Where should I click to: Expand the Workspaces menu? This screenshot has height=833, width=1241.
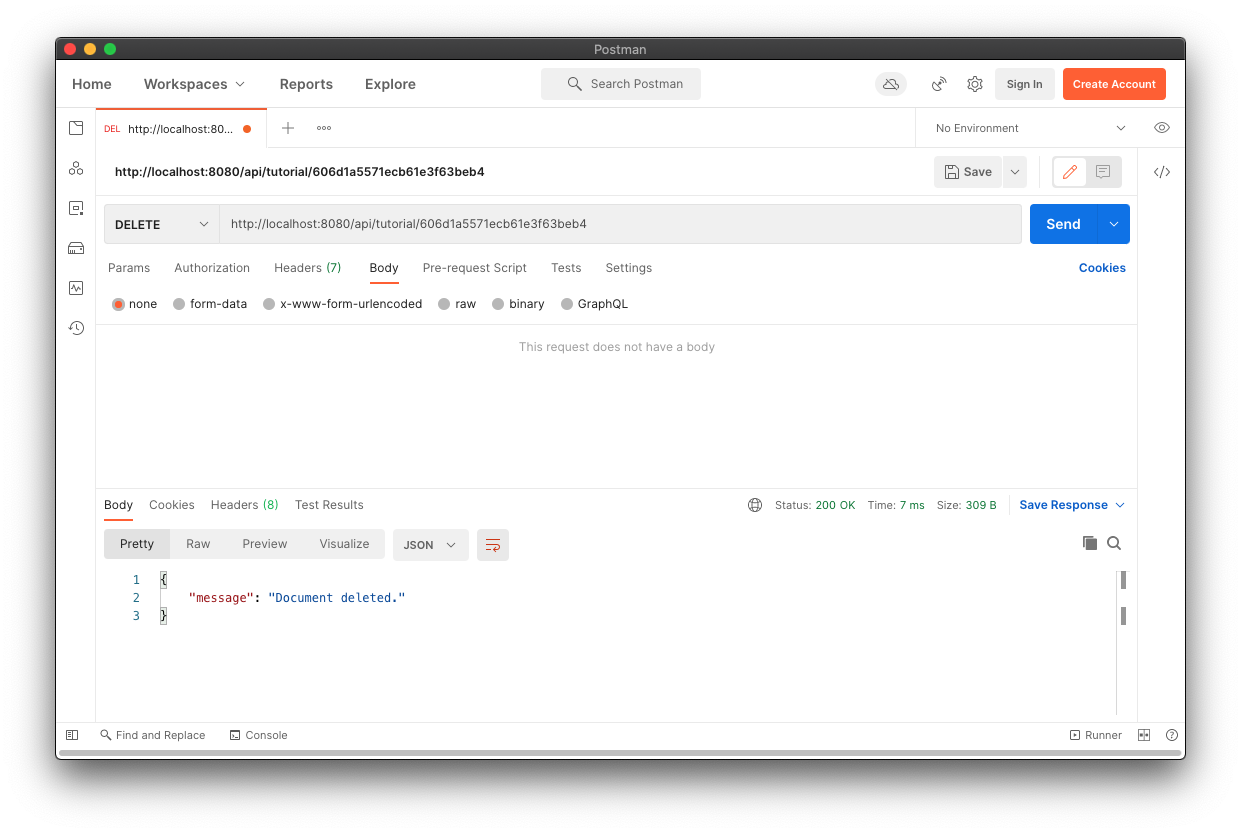pyautogui.click(x=194, y=84)
